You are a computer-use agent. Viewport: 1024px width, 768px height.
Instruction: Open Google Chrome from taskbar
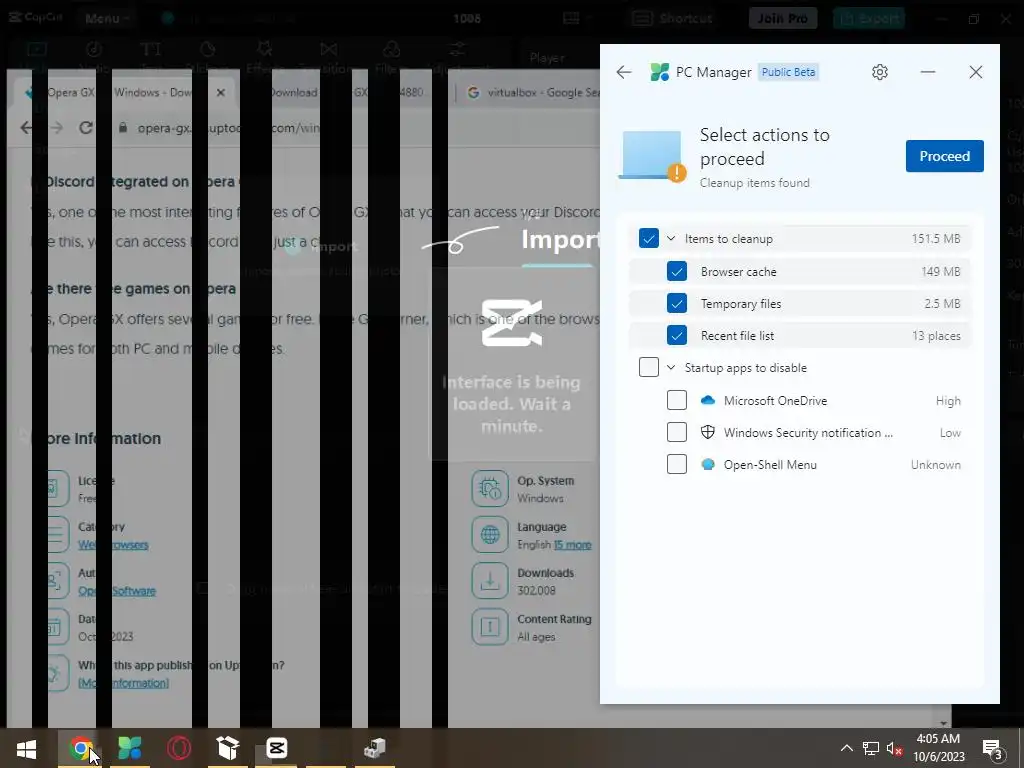(x=80, y=748)
